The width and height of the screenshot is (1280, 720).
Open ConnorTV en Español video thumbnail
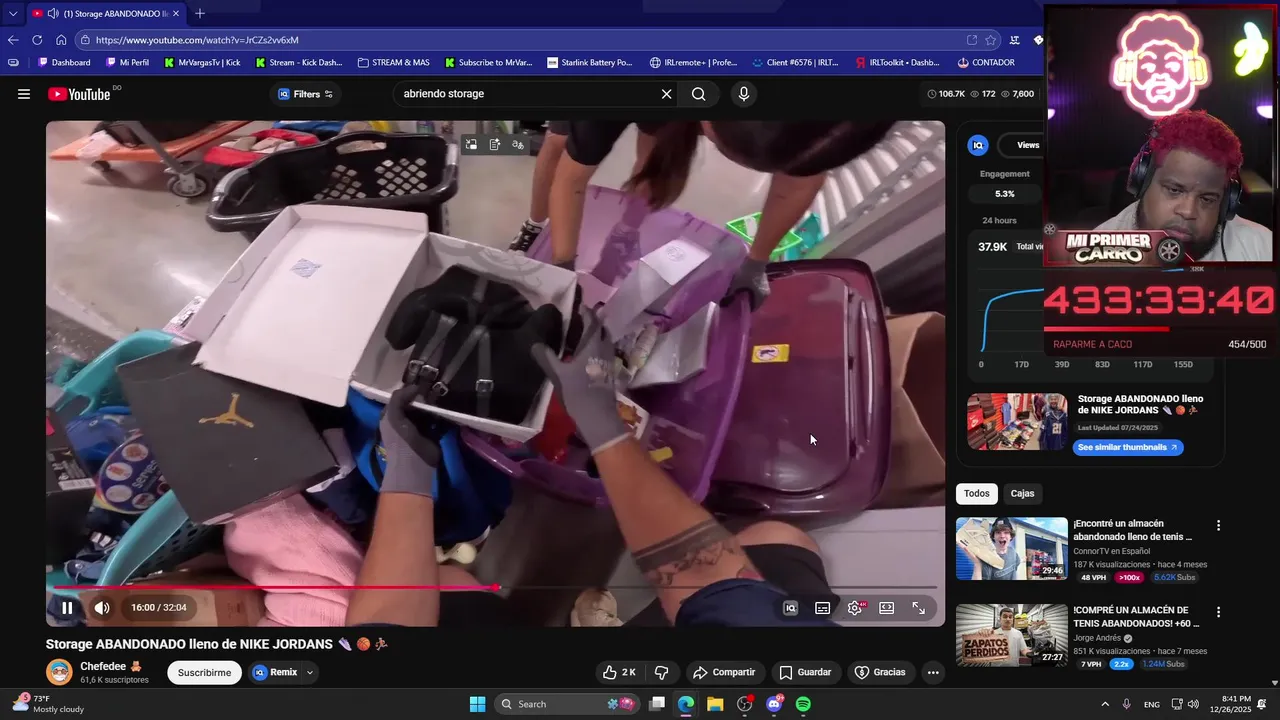click(1012, 548)
